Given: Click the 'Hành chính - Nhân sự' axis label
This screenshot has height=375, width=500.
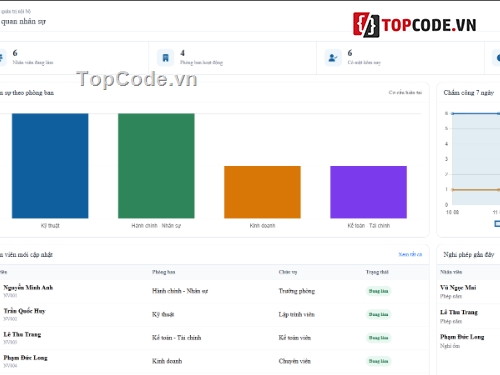Looking at the screenshot, I should (156, 226).
